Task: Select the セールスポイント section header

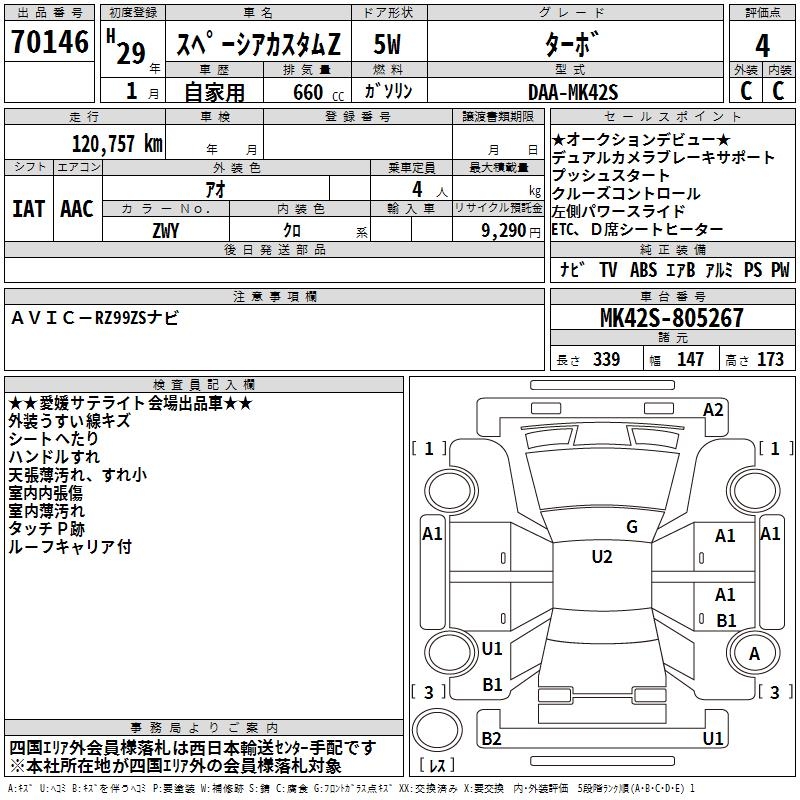Action: coord(672,117)
